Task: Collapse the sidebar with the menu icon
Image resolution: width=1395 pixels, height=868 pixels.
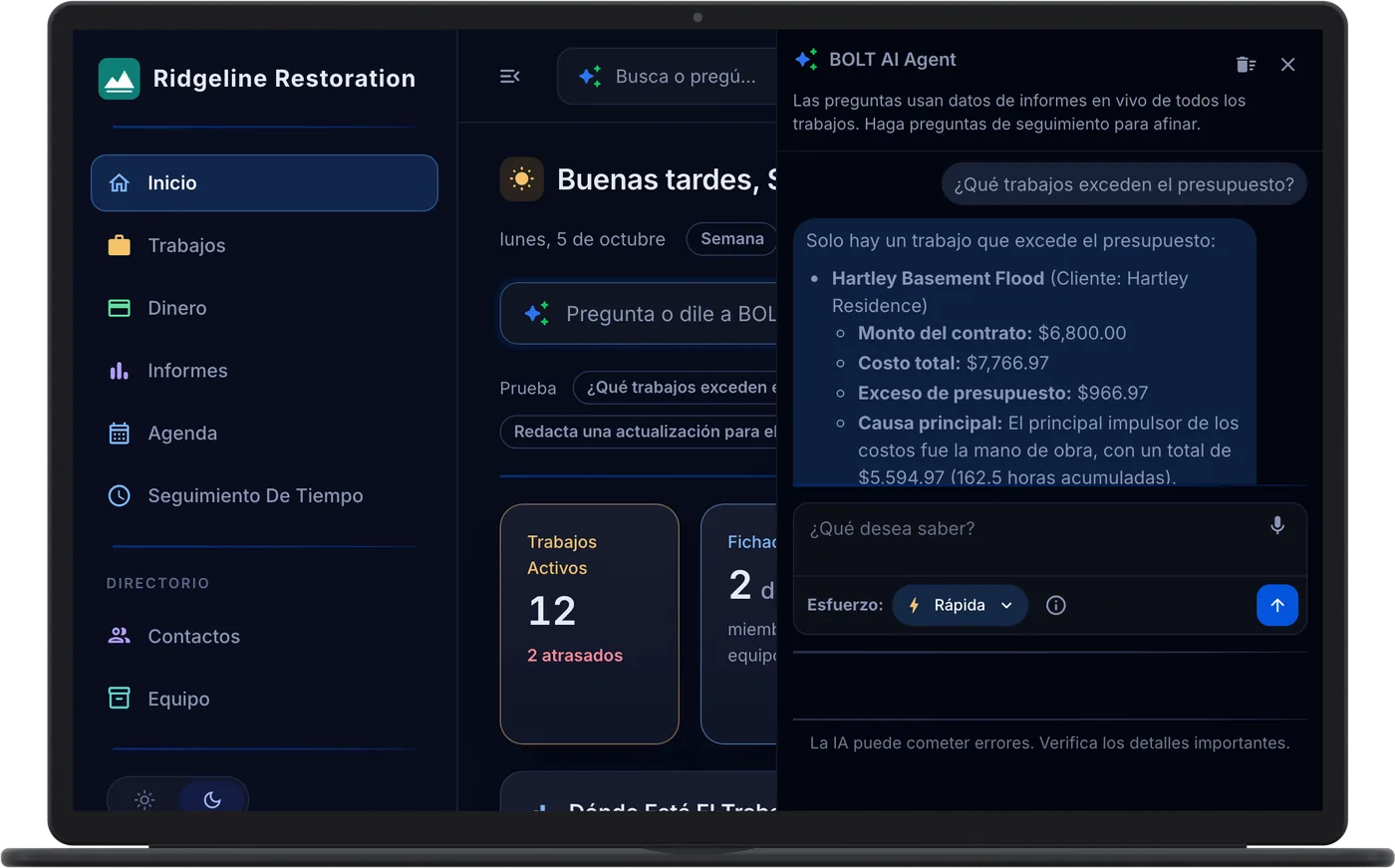Action: pos(510,76)
